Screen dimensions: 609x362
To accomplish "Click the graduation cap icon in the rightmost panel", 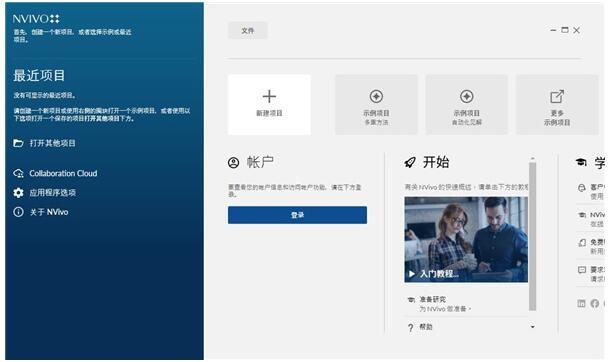I will click(581, 162).
